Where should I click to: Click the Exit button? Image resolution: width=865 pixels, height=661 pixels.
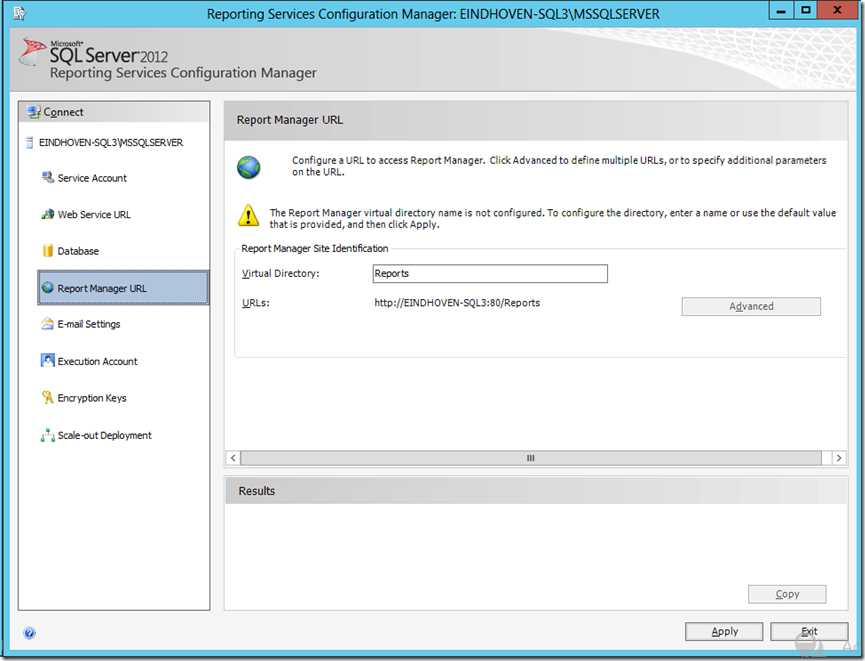point(809,632)
